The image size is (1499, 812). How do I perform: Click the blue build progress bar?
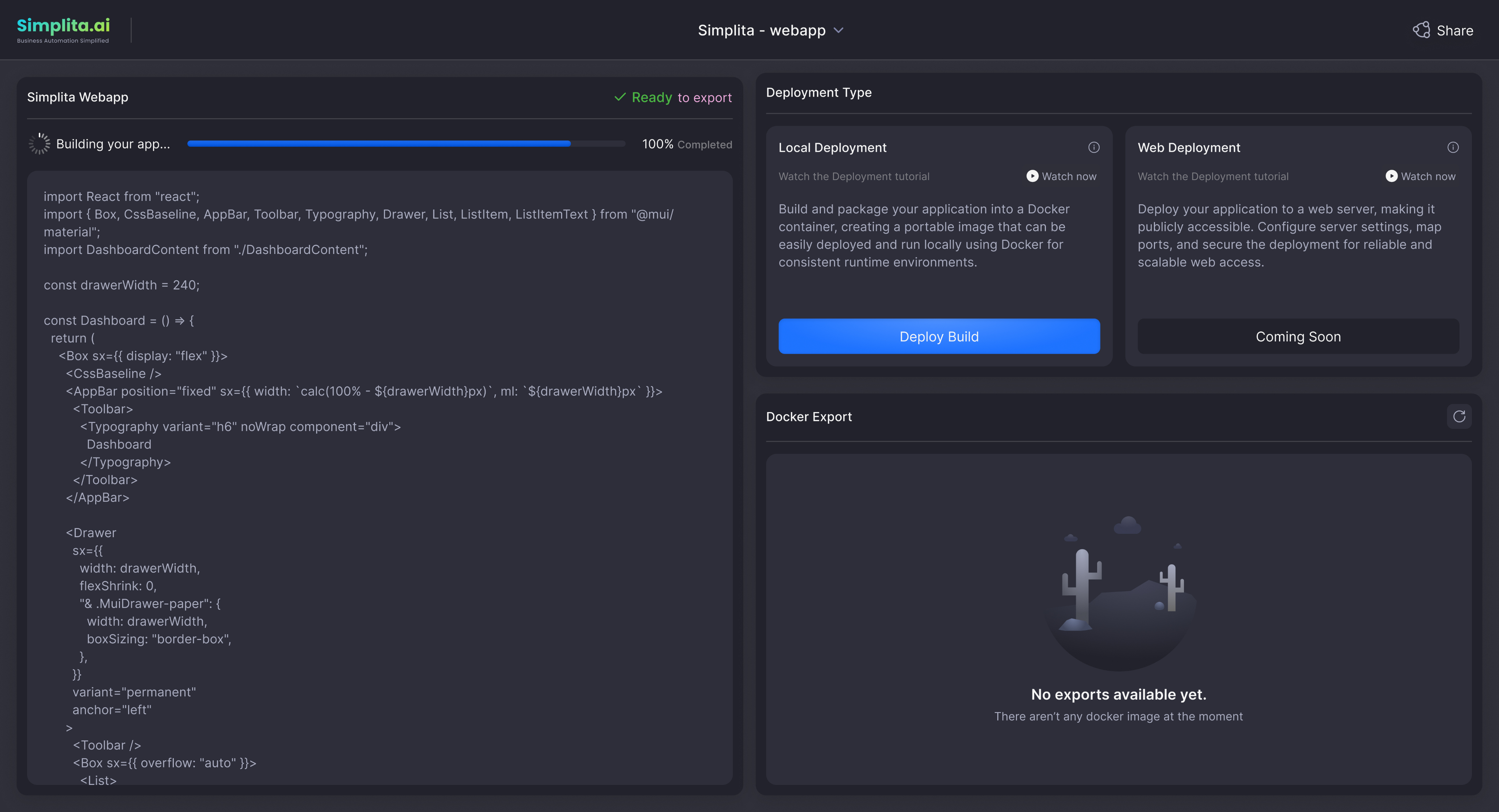(378, 144)
